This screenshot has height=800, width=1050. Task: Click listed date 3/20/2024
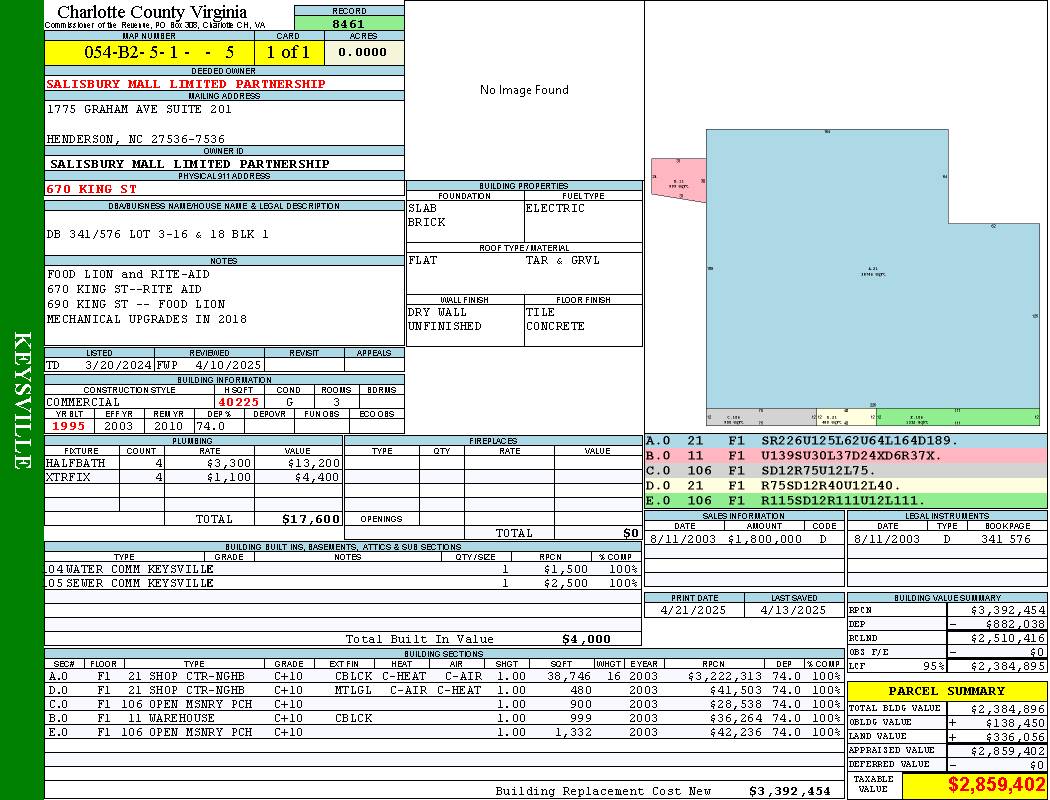coord(118,366)
